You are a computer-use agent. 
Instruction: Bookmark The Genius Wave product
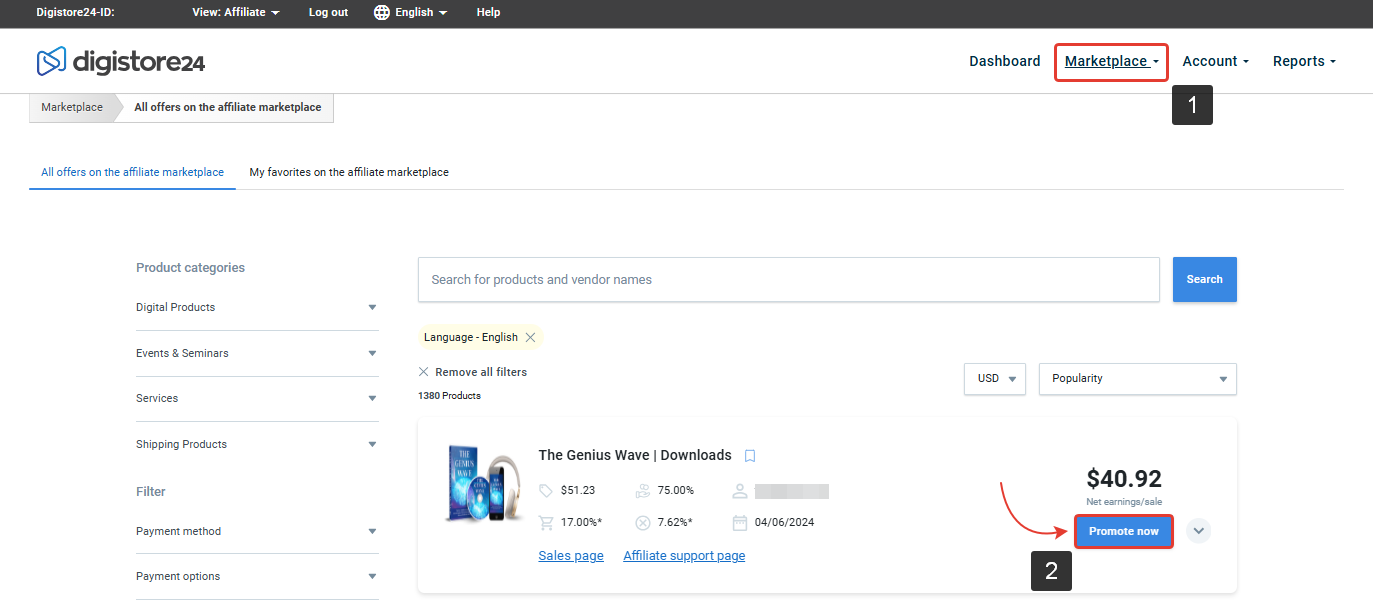tap(750, 456)
